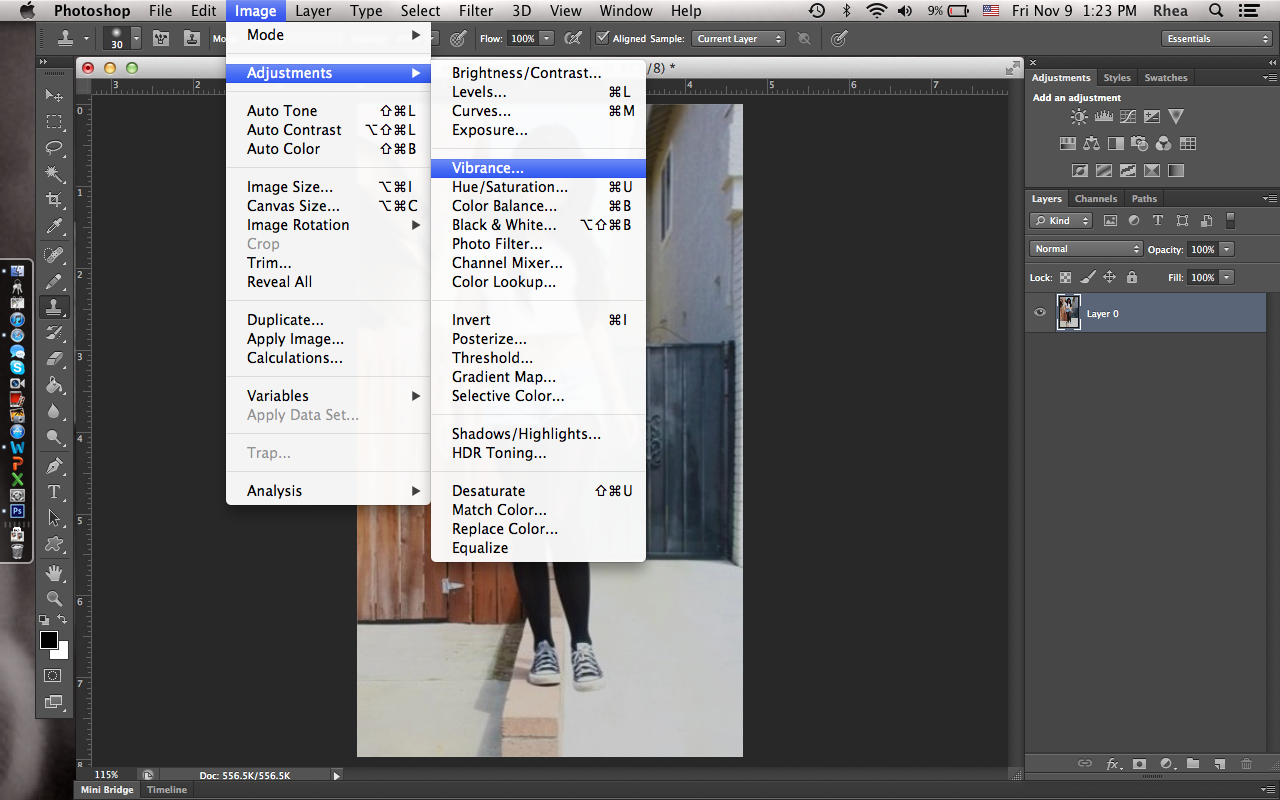Select Image Size menu item

click(328, 187)
